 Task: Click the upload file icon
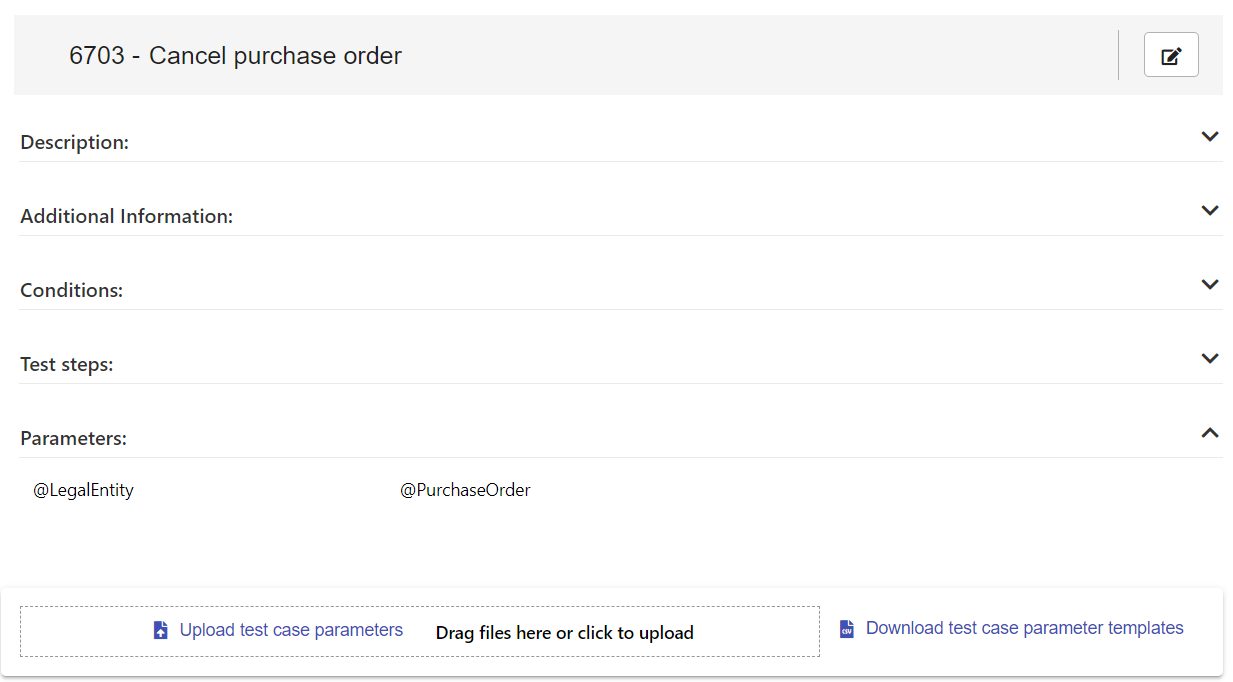(161, 630)
